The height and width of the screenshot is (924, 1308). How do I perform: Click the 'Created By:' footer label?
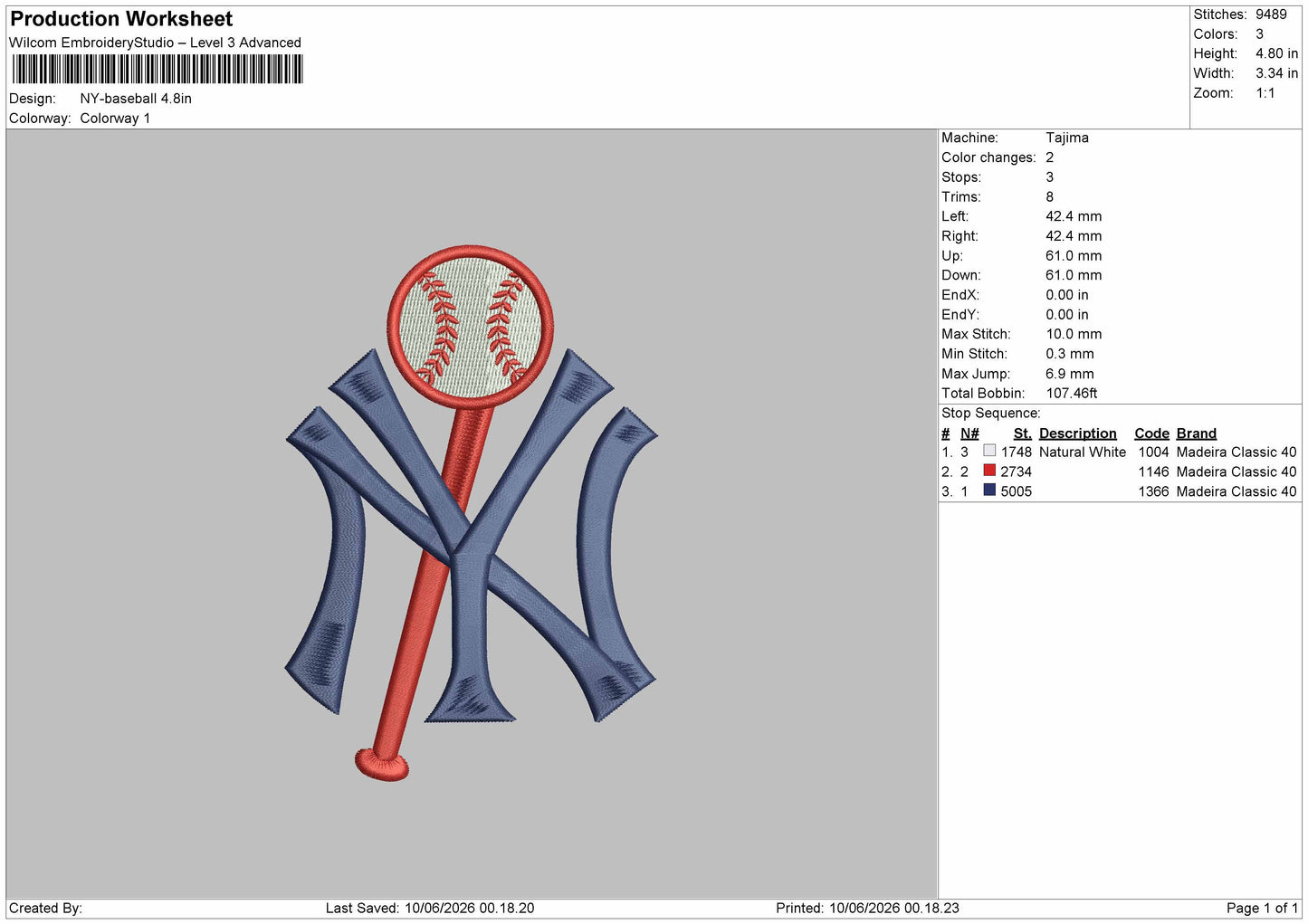tap(45, 908)
